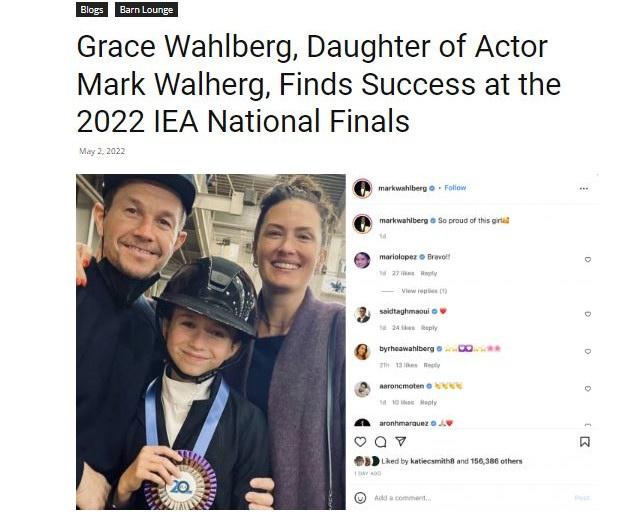The image size is (627, 516).
Task: Open the family photo with ribbon
Action: (x=210, y=342)
